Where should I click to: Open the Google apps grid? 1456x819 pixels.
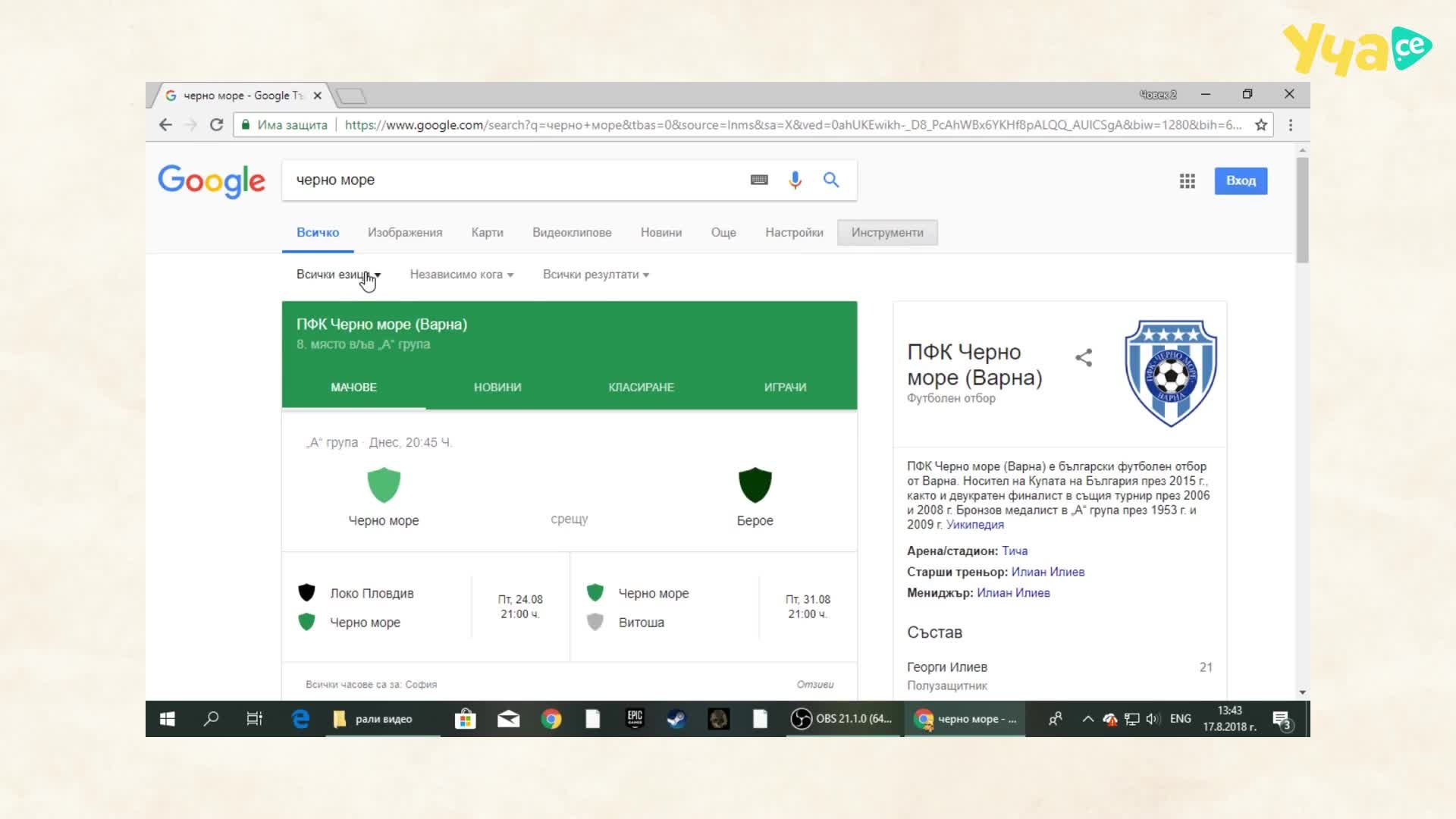click(1188, 181)
